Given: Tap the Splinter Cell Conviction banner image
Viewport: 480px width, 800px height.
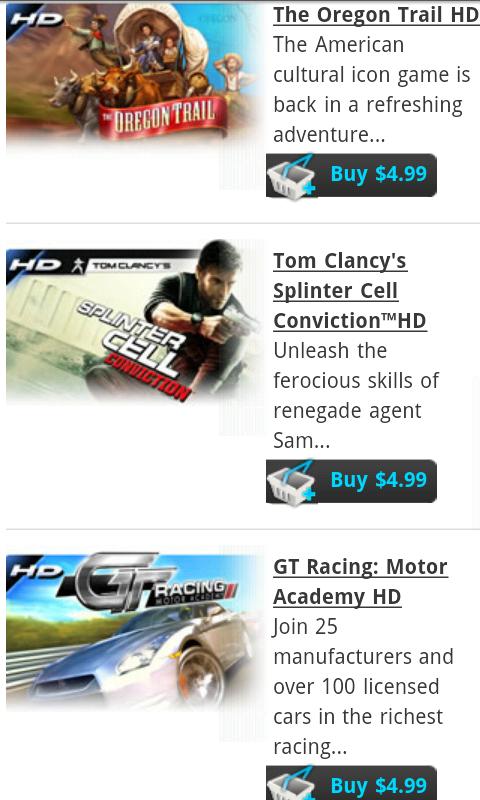Looking at the screenshot, I should click(x=135, y=324).
